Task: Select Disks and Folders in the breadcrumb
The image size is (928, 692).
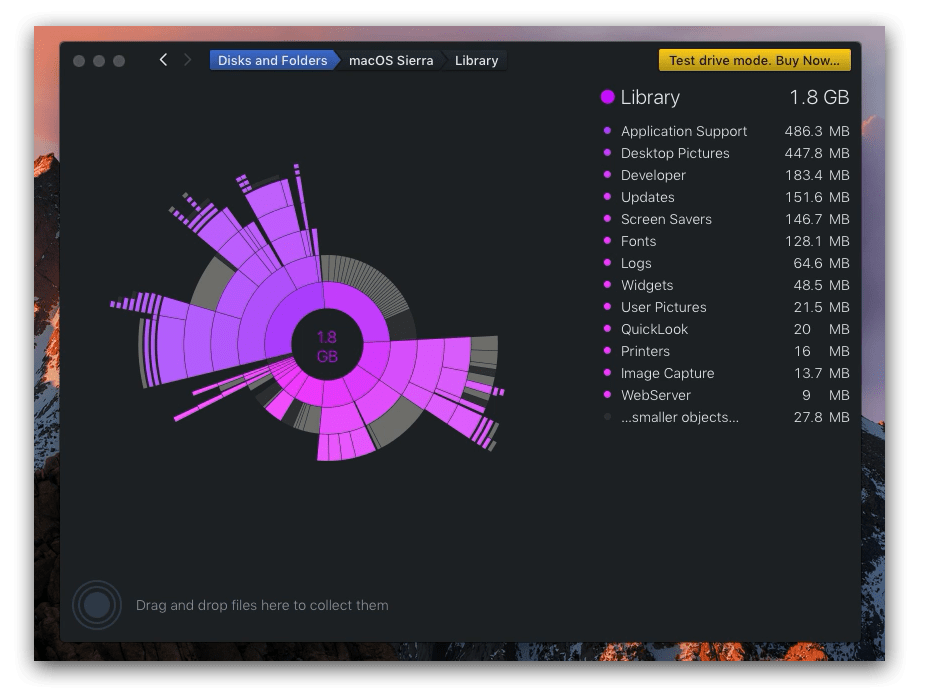Action: pos(272,60)
